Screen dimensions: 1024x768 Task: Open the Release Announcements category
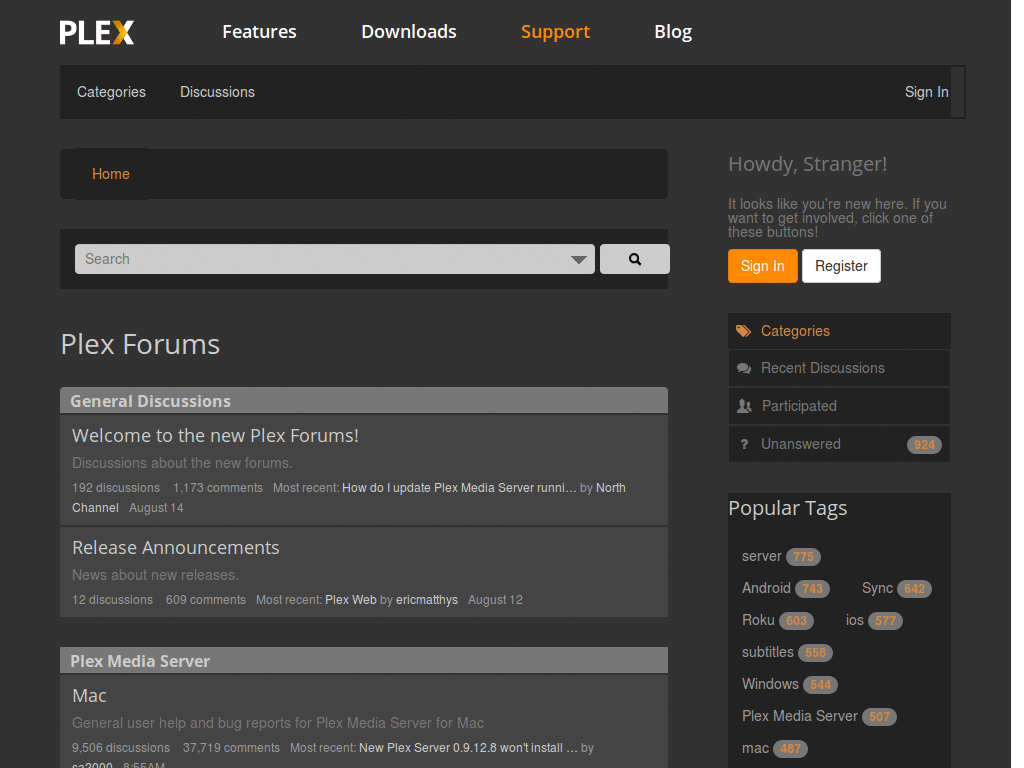176,547
